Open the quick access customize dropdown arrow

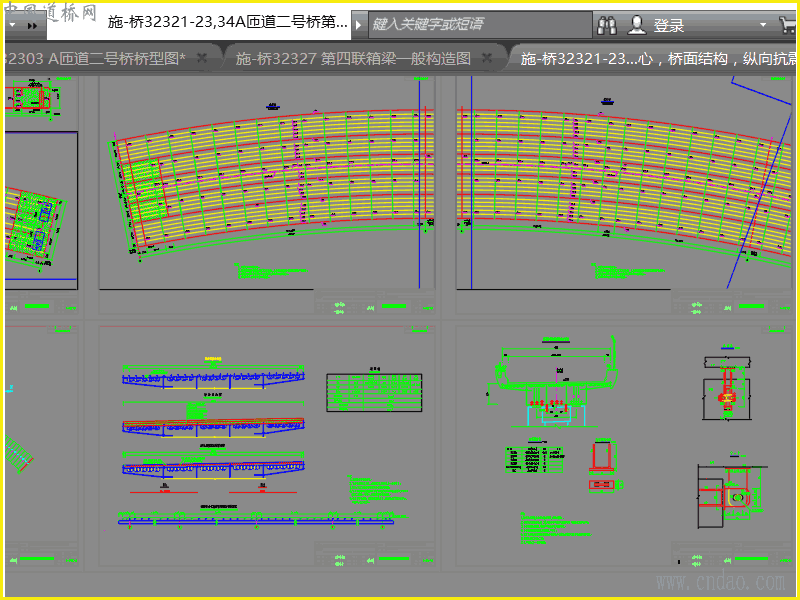[x=12, y=25]
